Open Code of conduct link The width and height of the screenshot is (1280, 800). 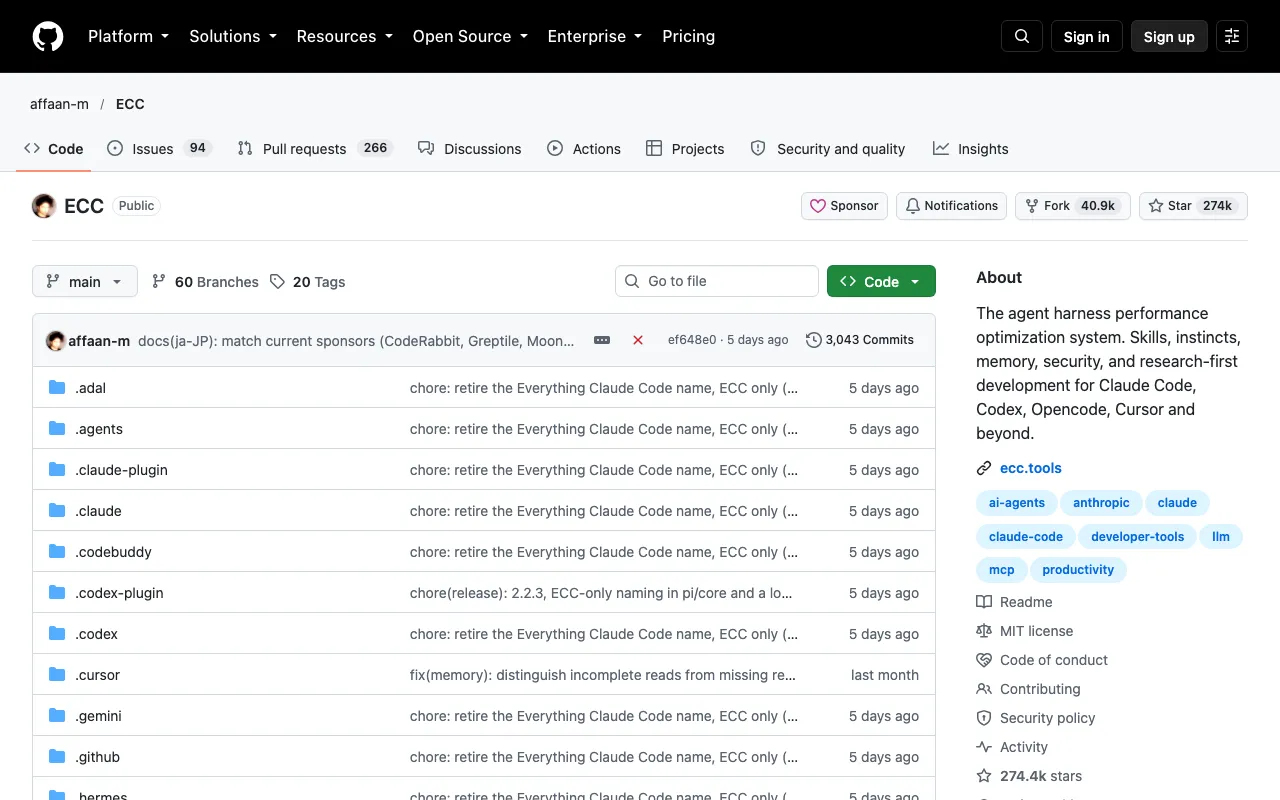[x=1043, y=660]
